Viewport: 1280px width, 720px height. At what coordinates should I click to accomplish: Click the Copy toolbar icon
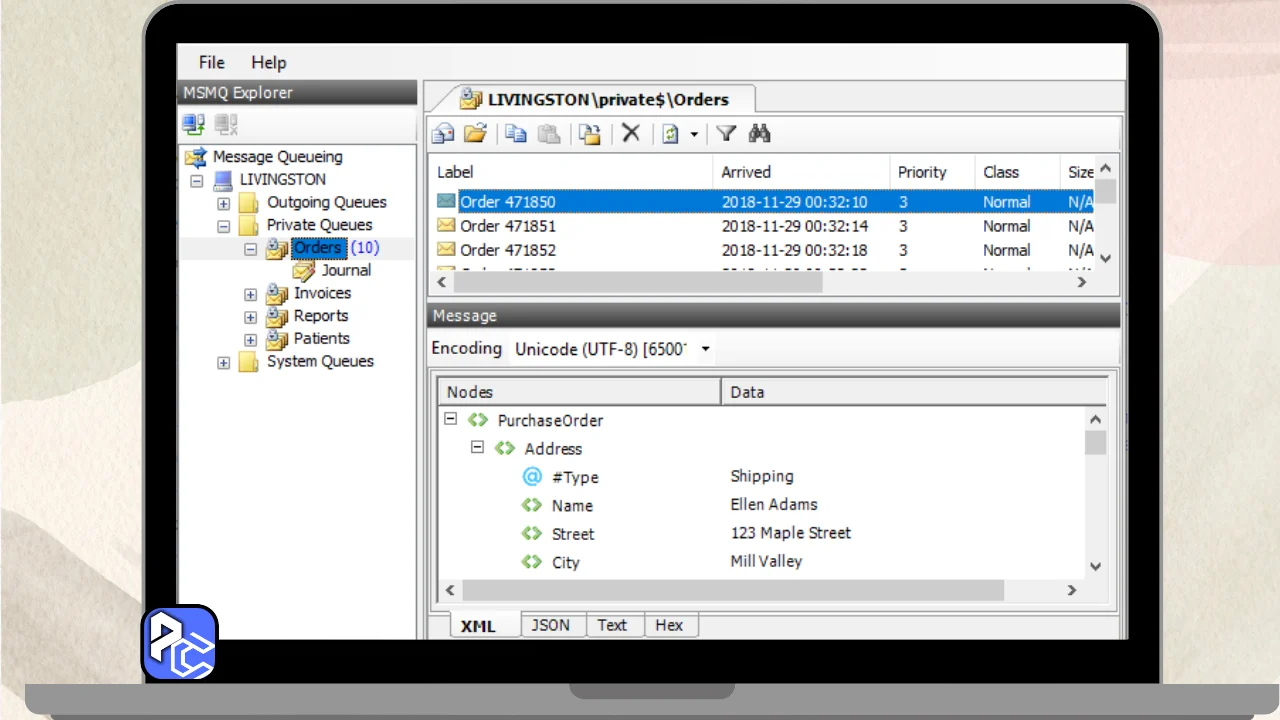click(x=516, y=133)
